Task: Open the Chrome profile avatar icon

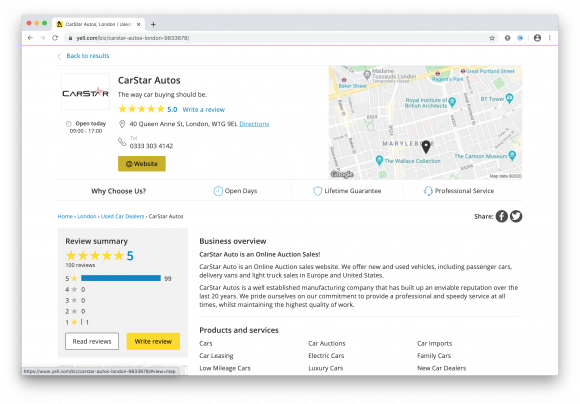Action: coord(537,38)
